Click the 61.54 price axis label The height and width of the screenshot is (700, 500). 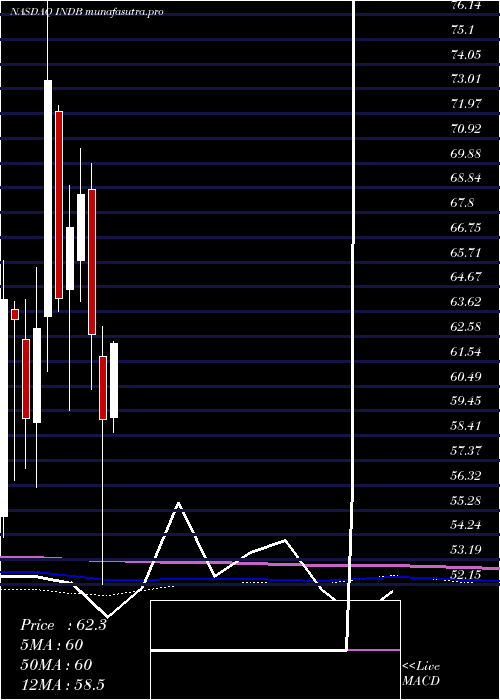click(466, 352)
